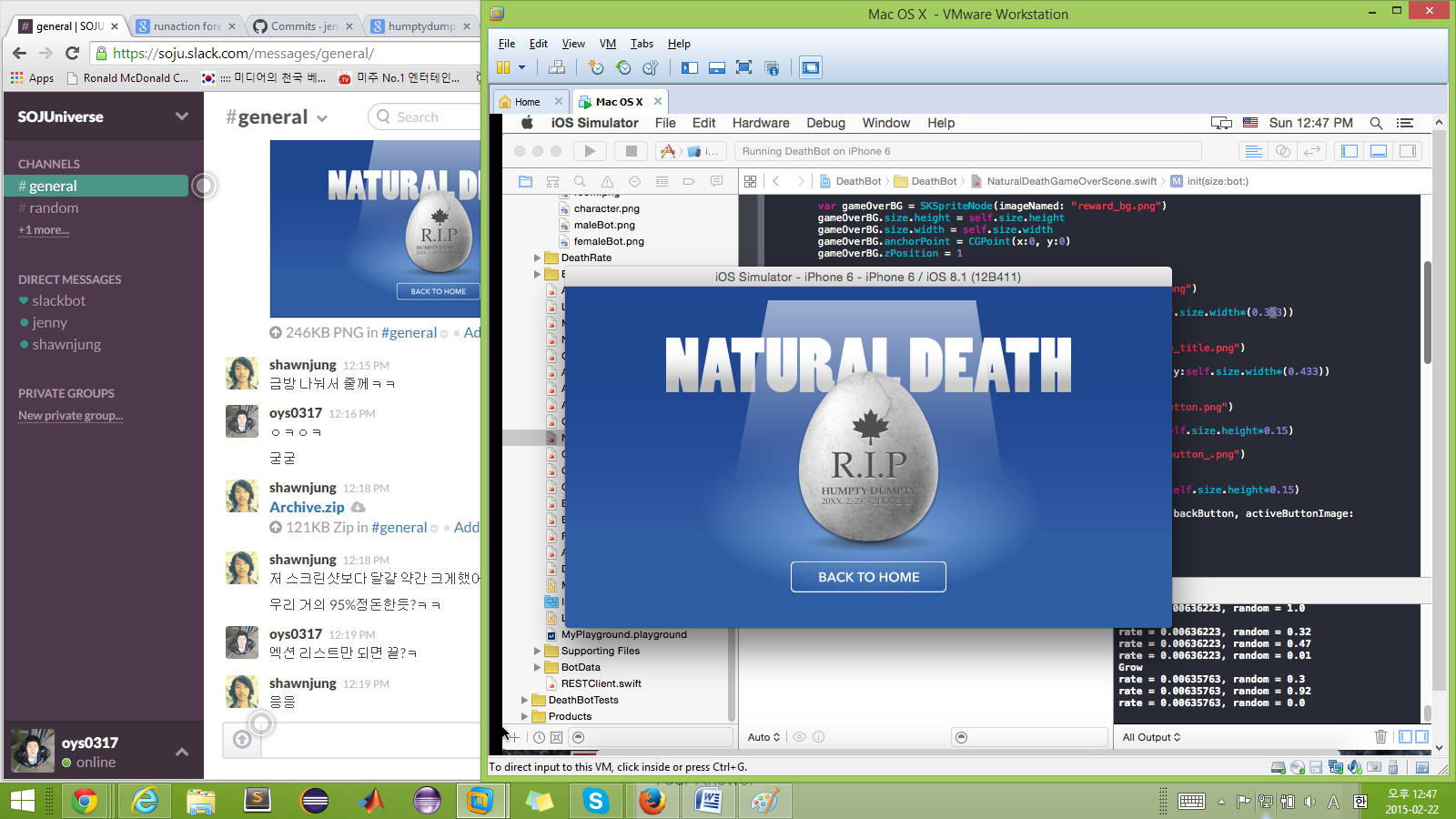Click the Slack search field
This screenshot has height=819, width=1456.
(x=424, y=116)
